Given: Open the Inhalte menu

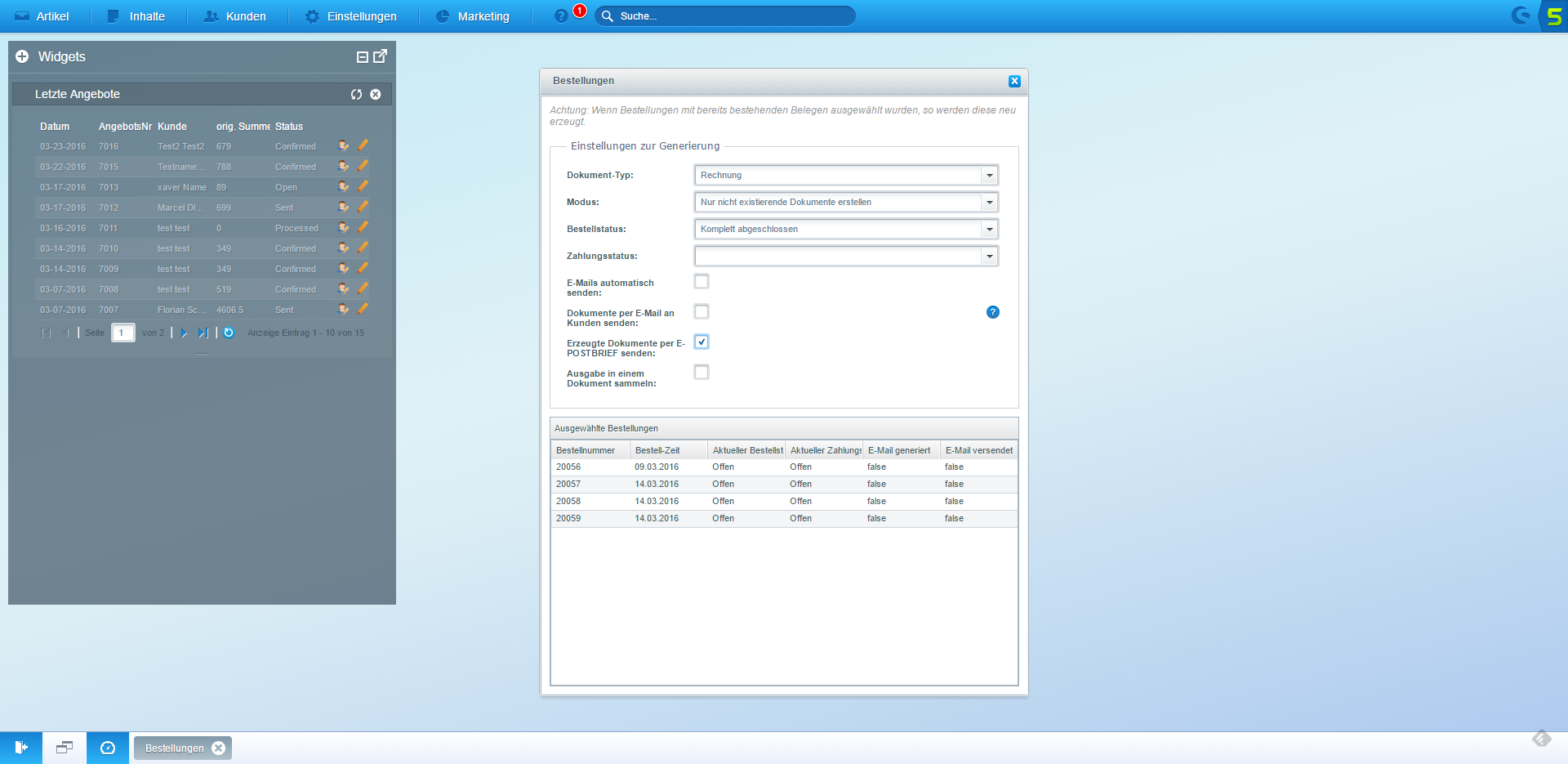Looking at the screenshot, I should point(136,16).
